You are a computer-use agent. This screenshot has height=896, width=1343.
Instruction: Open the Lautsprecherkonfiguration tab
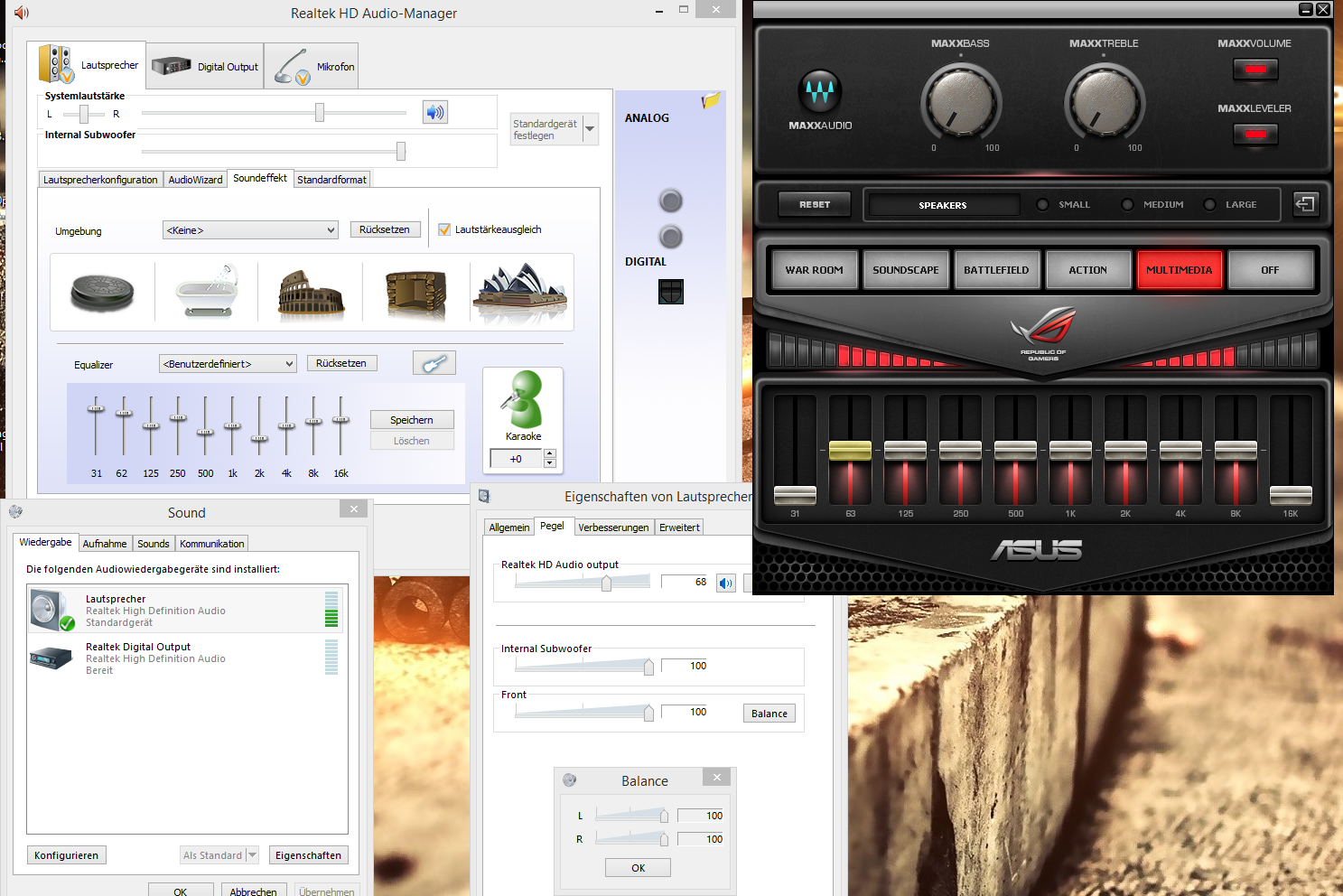(100, 180)
